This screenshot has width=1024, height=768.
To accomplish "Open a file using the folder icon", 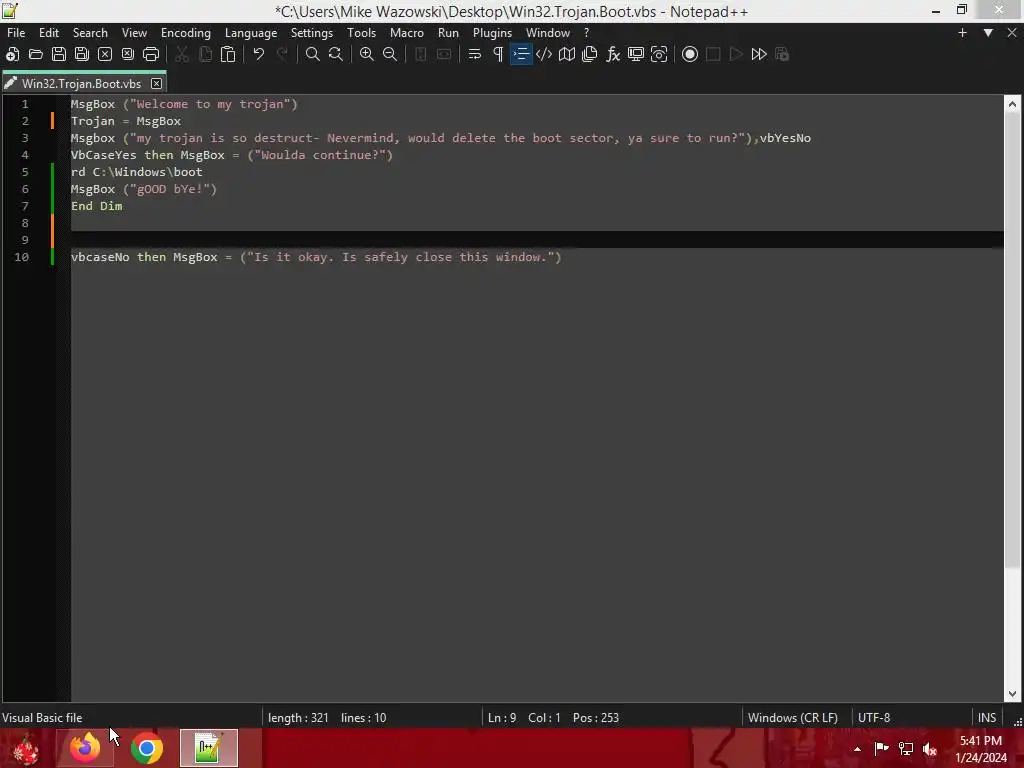I will (36, 54).
